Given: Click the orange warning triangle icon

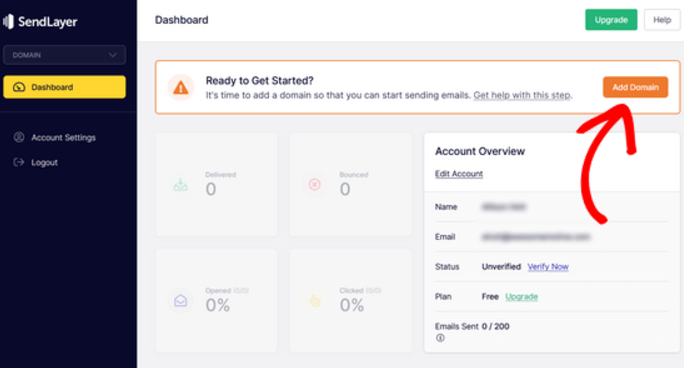Looking at the screenshot, I should pyautogui.click(x=181, y=88).
